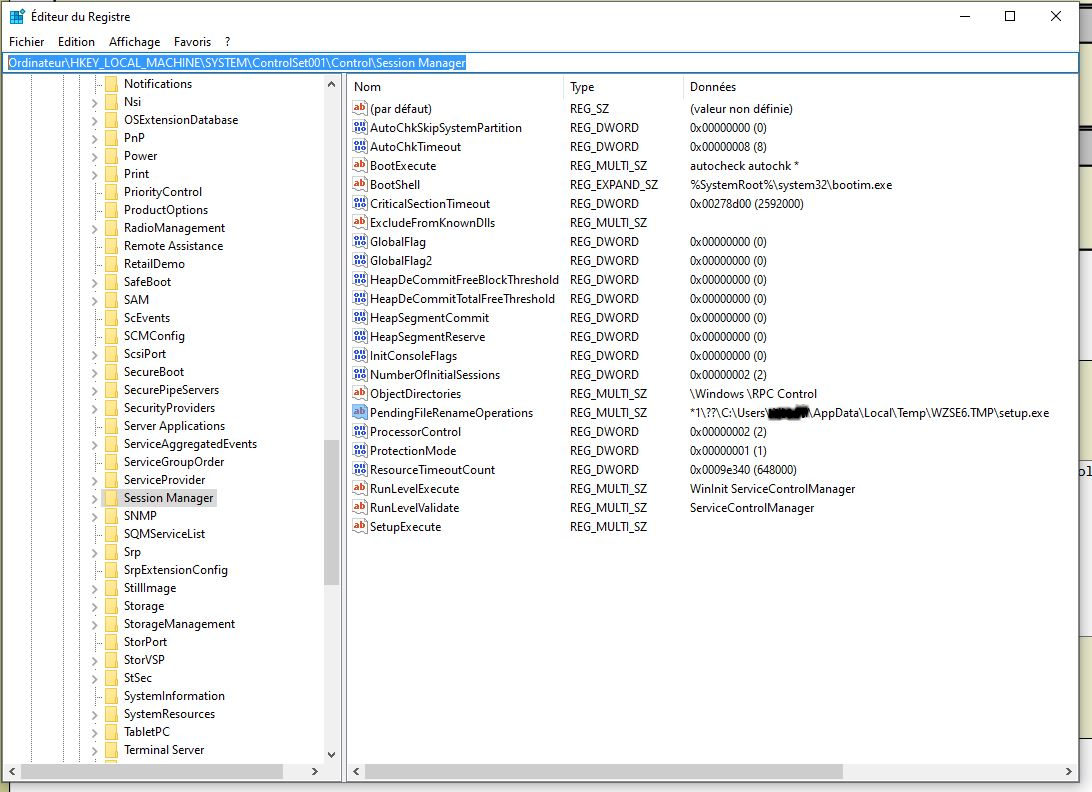Select the Remote Assistance tree key
Viewport: 1092px width, 792px height.
(173, 246)
